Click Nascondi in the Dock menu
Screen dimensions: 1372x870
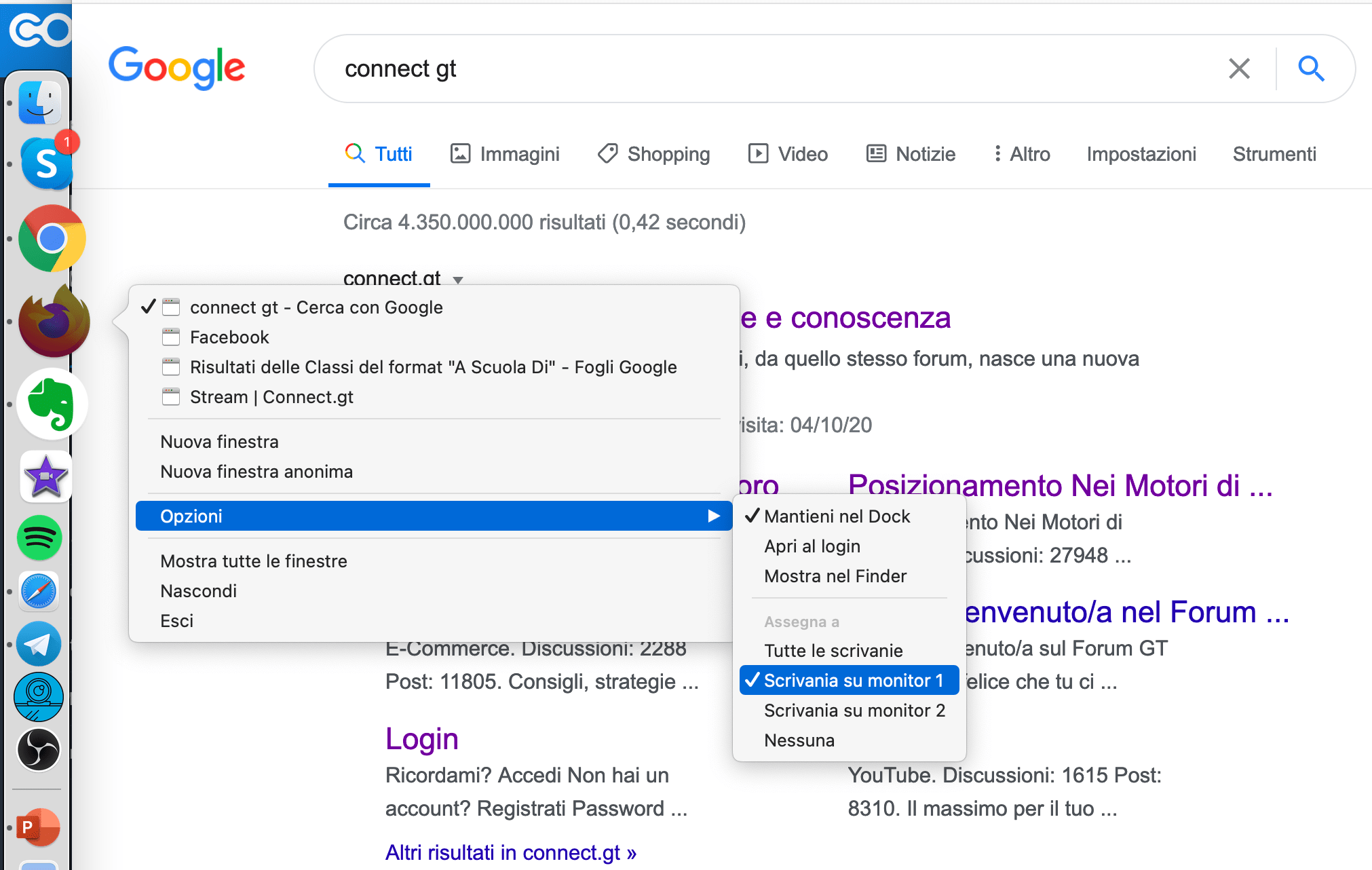tap(434, 591)
